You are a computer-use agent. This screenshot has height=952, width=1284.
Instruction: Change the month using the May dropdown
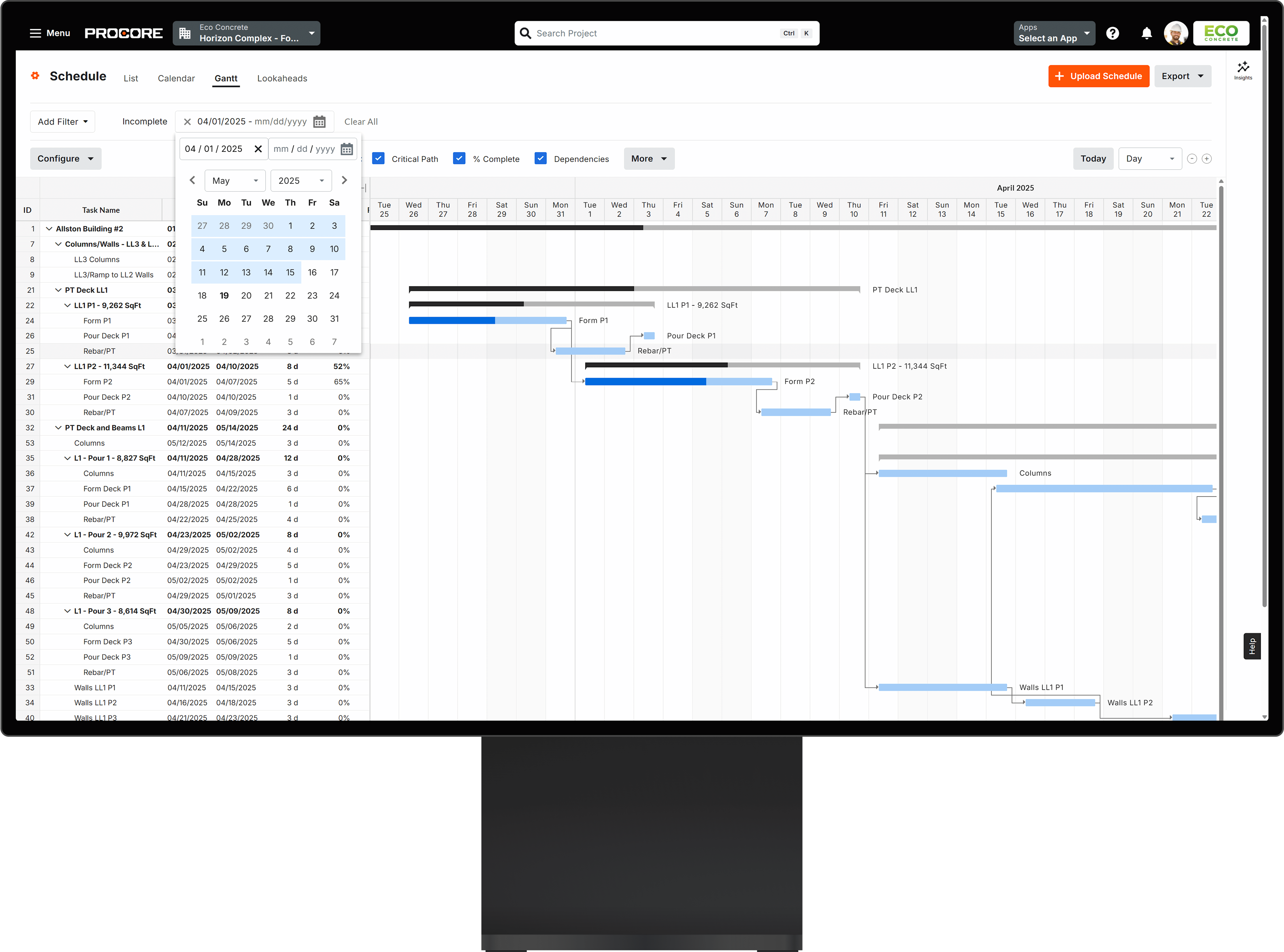click(235, 180)
